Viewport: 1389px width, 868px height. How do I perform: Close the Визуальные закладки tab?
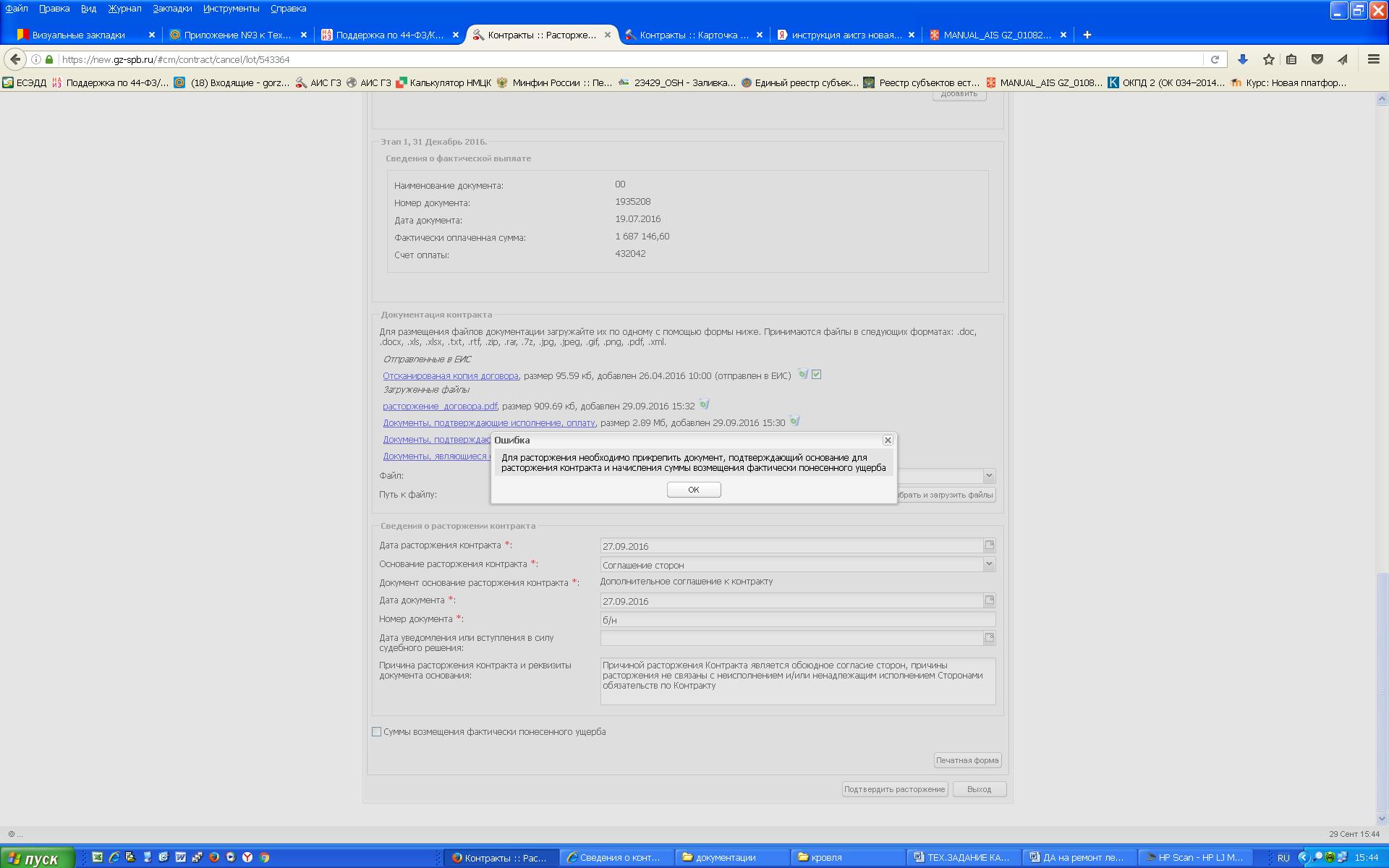(151, 35)
